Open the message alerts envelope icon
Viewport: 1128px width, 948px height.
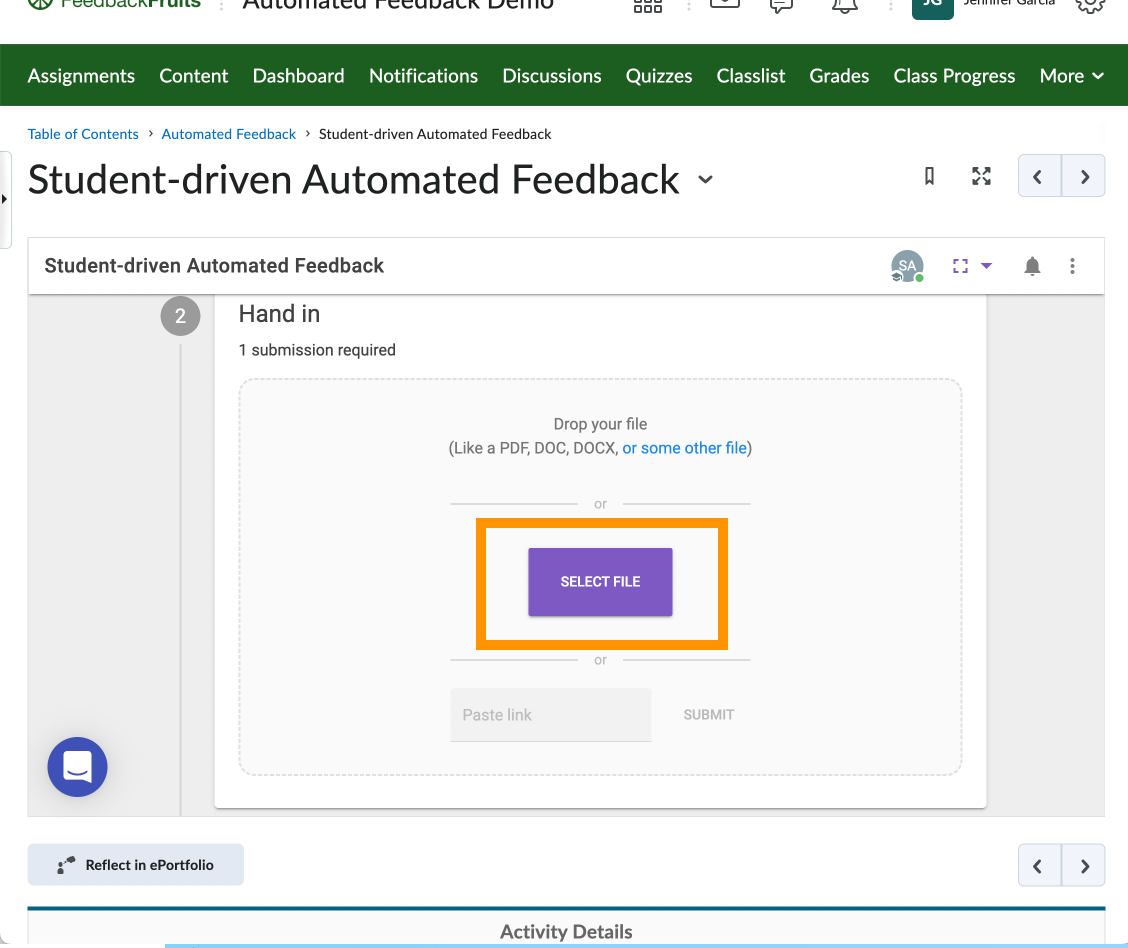[724, 4]
